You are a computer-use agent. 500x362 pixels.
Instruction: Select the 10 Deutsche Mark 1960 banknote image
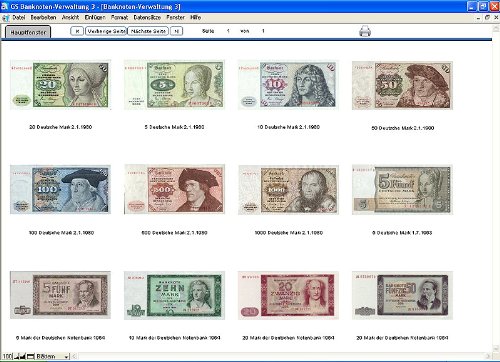(288, 85)
